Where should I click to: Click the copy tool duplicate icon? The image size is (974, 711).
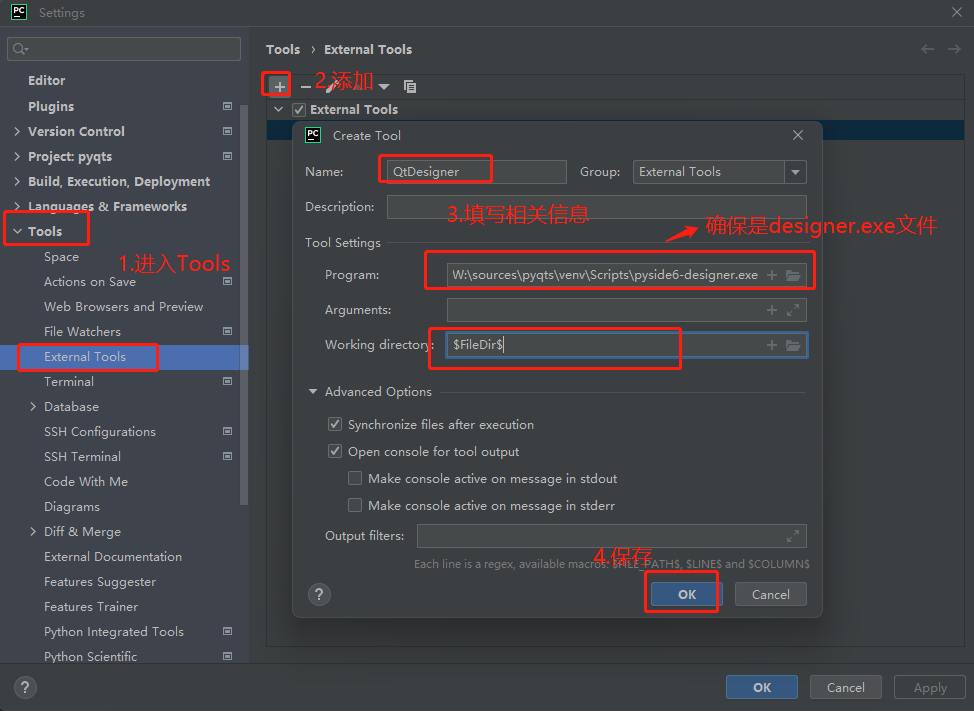pyautogui.click(x=410, y=86)
